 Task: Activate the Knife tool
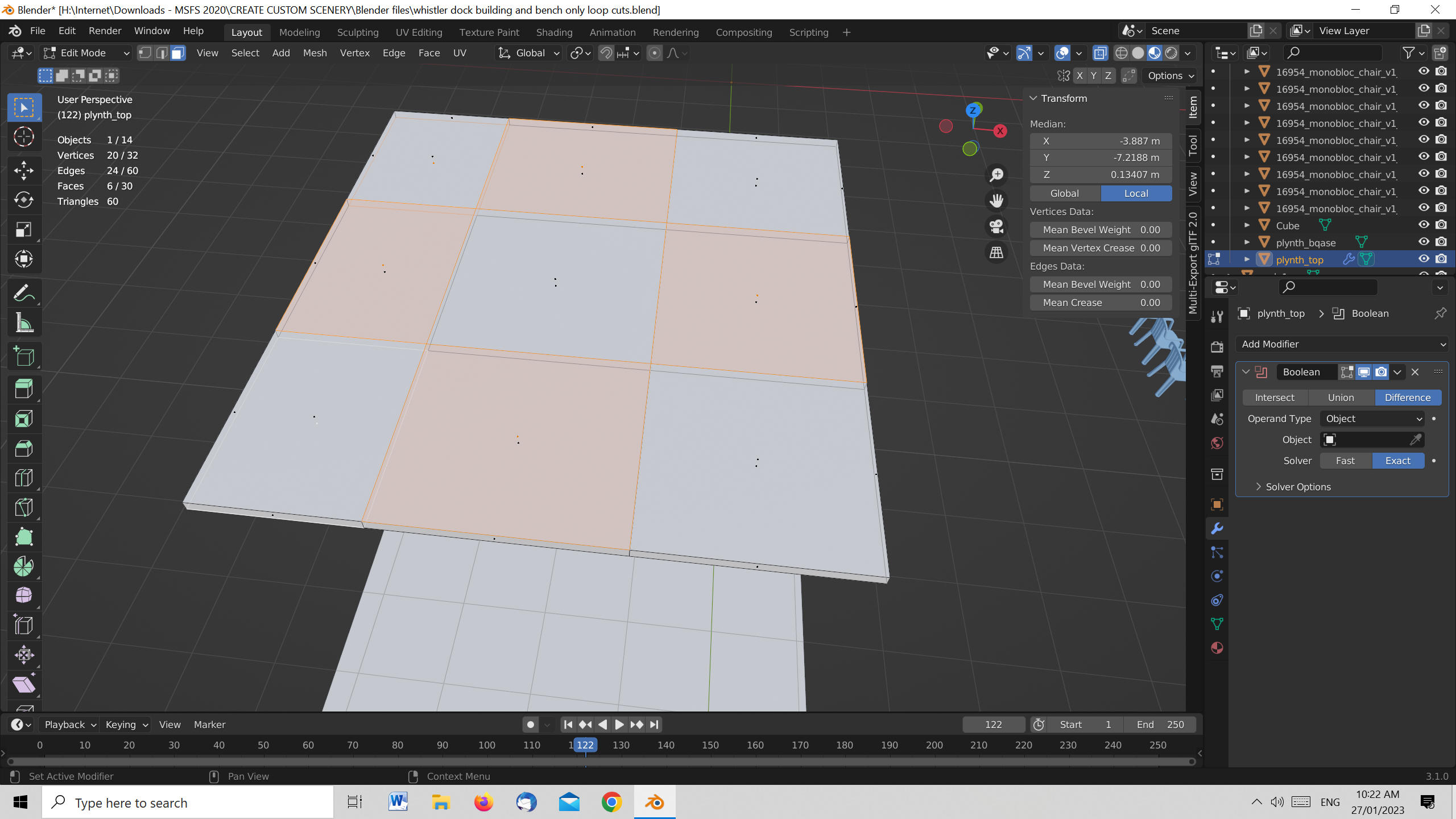(x=24, y=508)
